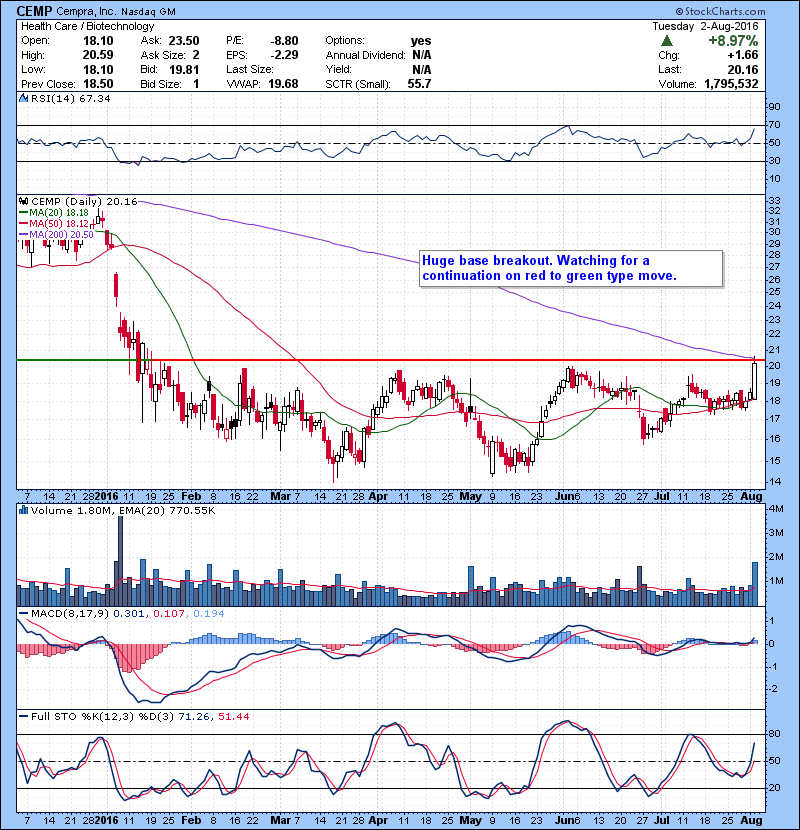Click the SCTR (Small) value 55.7
This screenshot has height=830, width=800.
419,84
